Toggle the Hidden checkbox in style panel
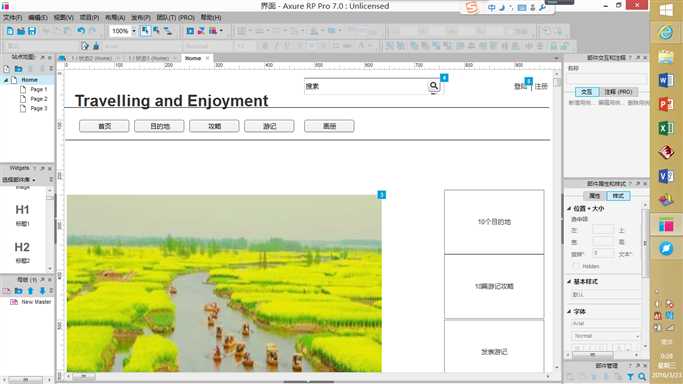 point(576,266)
